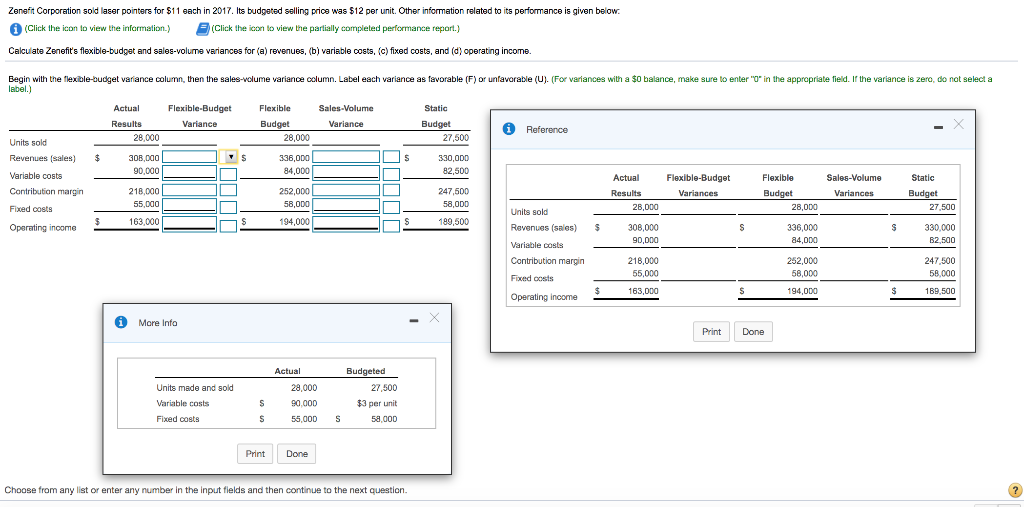Open link to view partially completed performance report
1024x507 pixels.
coord(336,29)
